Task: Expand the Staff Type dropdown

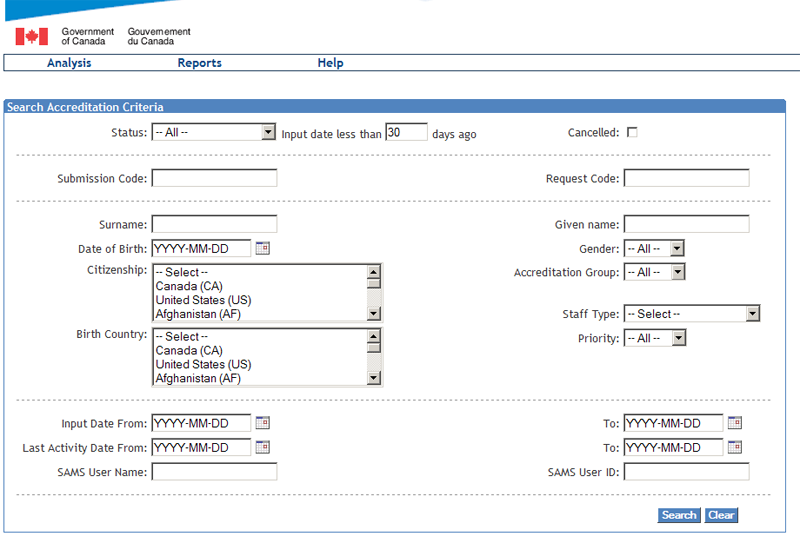Action: 753,313
